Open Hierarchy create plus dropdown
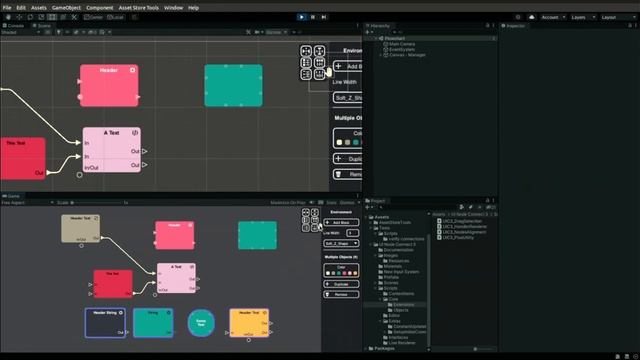The width and height of the screenshot is (640, 360). pyautogui.click(x=369, y=32)
